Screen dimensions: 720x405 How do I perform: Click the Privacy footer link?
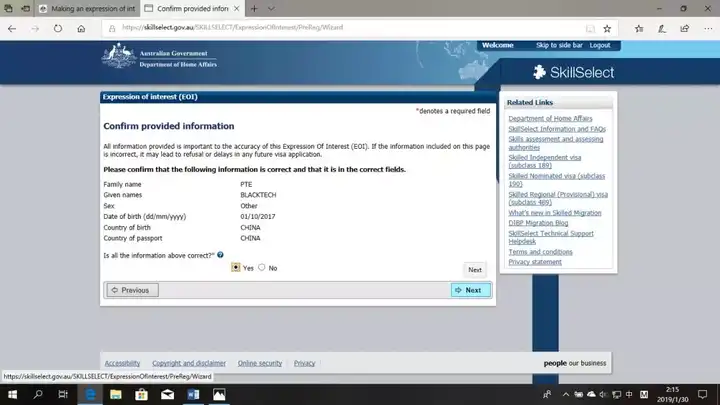[304, 363]
